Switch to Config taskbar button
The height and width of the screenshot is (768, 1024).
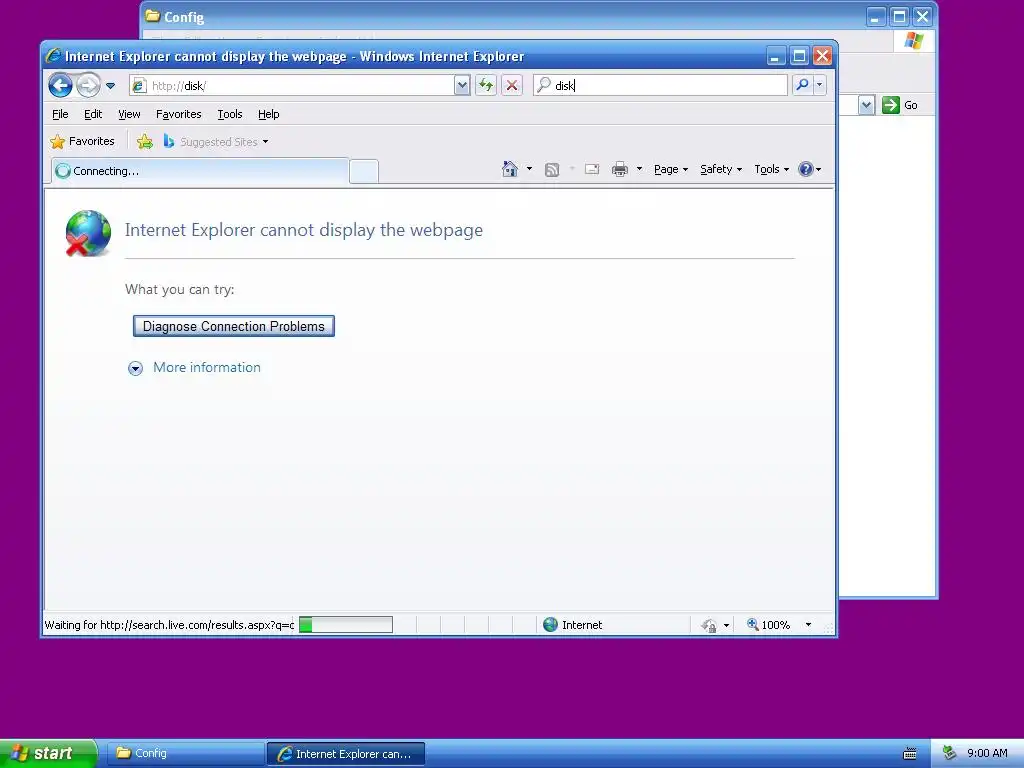coord(184,754)
